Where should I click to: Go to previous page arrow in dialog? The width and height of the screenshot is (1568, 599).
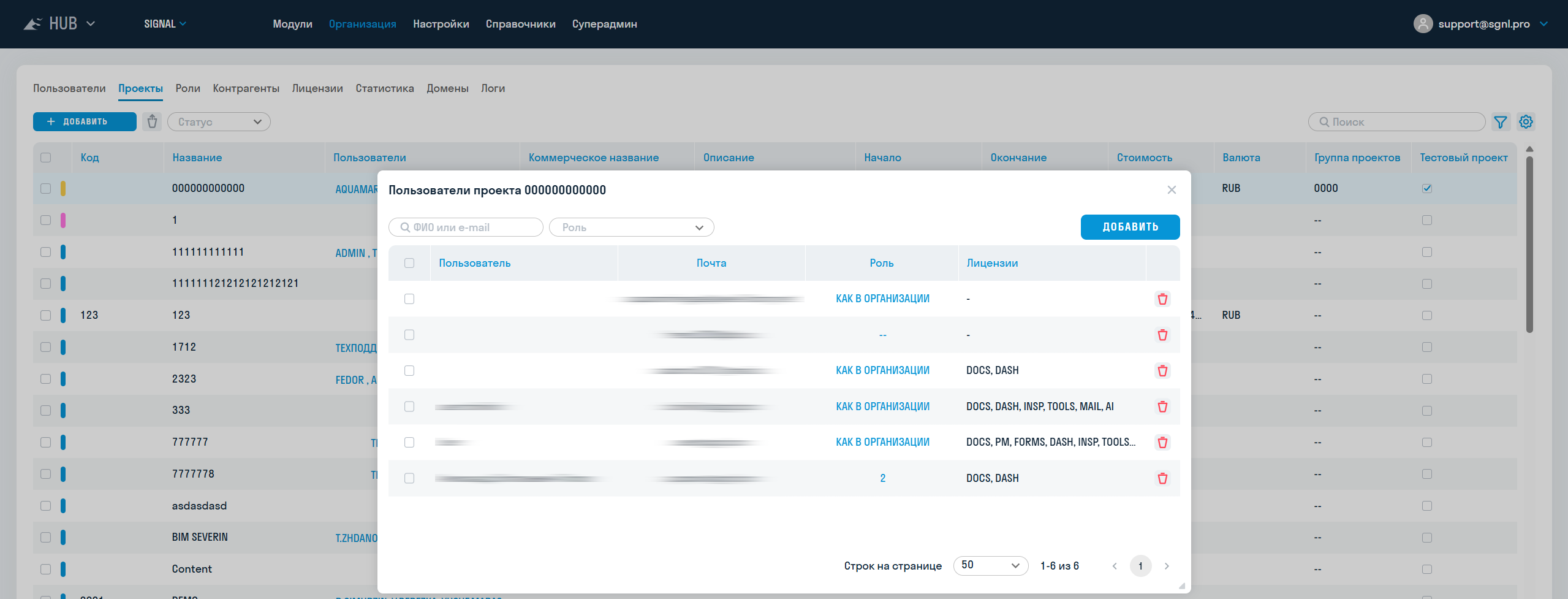1115,566
